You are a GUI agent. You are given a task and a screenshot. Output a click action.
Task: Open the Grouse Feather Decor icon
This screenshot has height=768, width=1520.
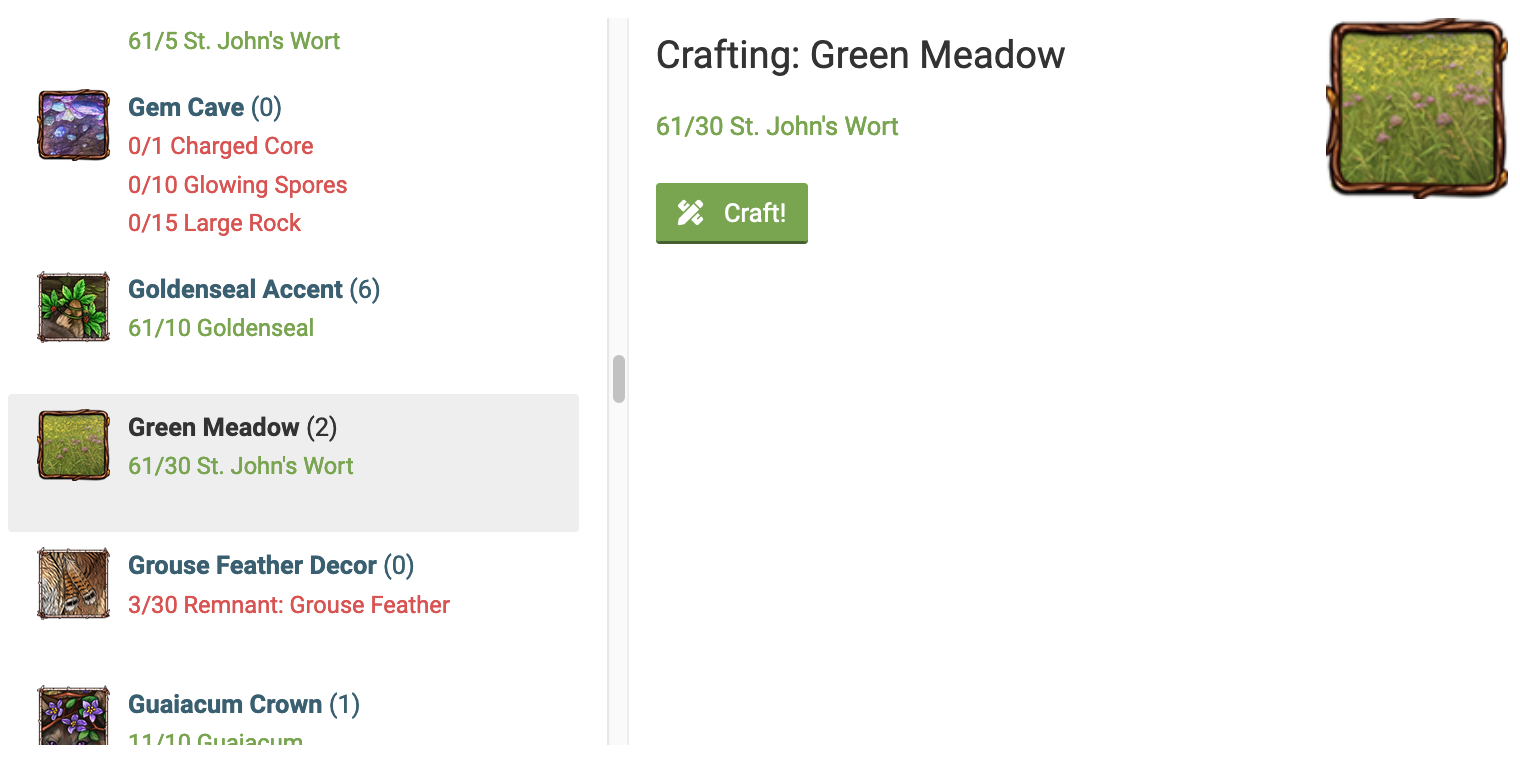[x=73, y=583]
